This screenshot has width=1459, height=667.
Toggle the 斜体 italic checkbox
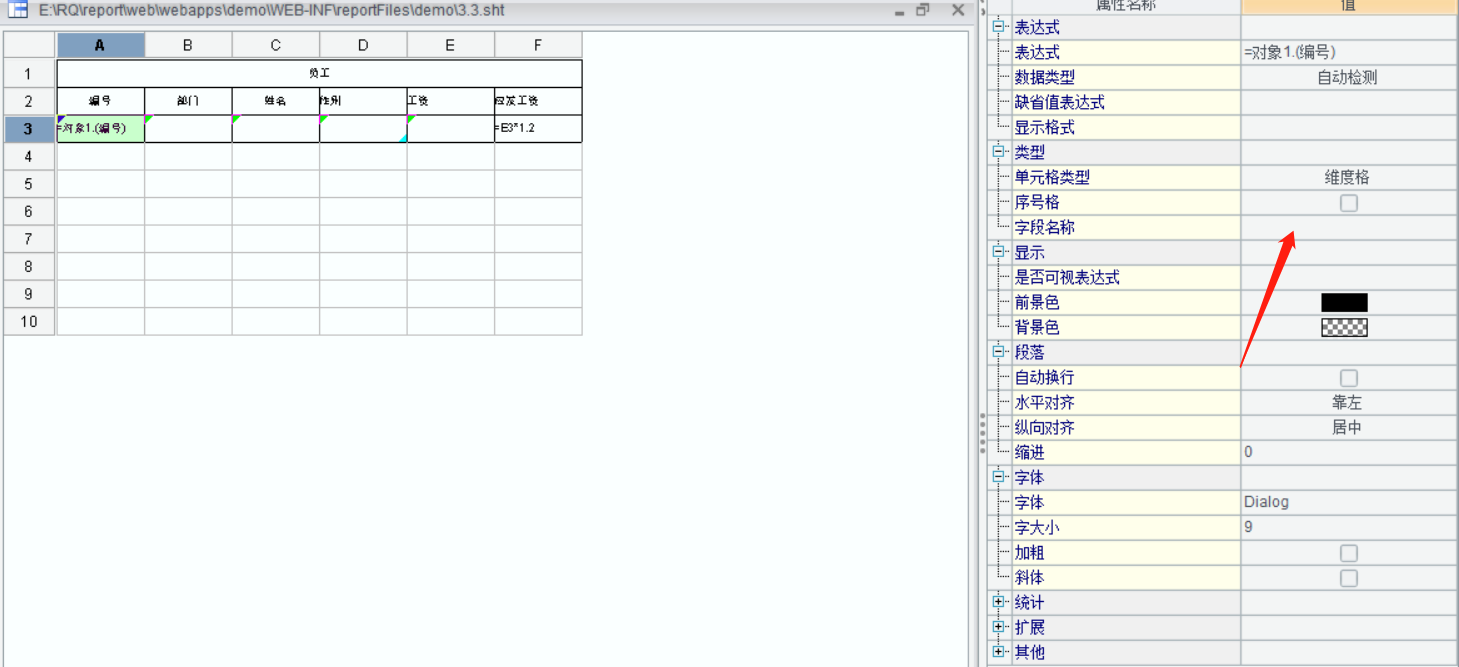(1349, 578)
